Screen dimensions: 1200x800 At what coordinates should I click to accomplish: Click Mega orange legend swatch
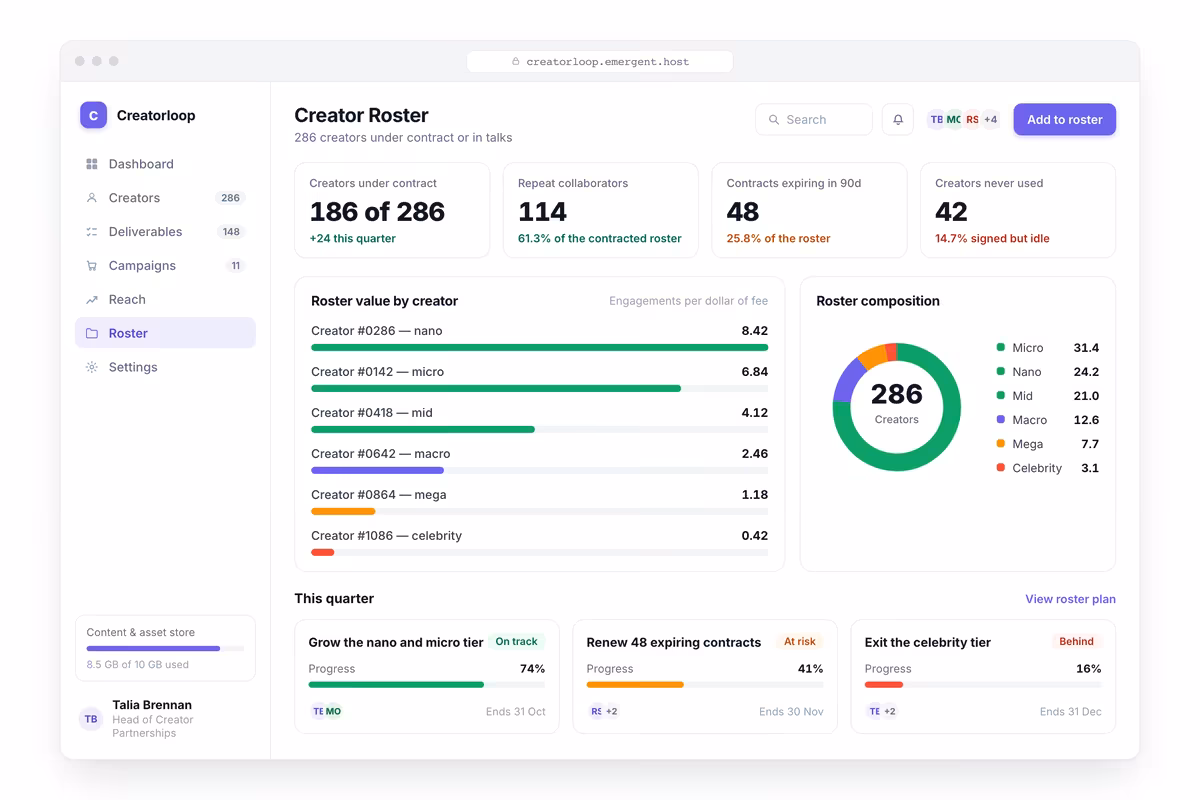tap(1000, 444)
